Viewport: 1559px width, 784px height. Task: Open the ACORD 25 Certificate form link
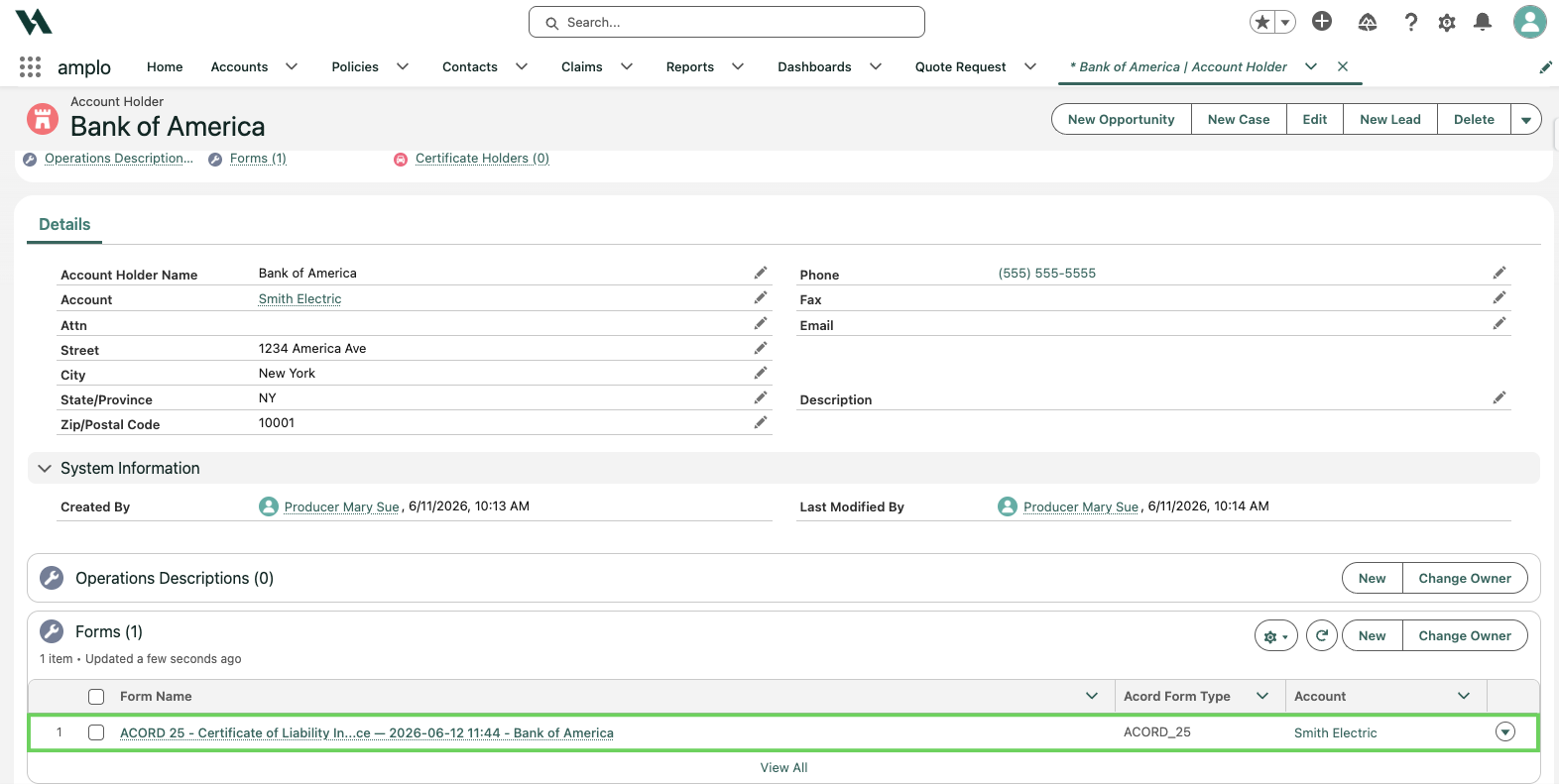(x=367, y=732)
